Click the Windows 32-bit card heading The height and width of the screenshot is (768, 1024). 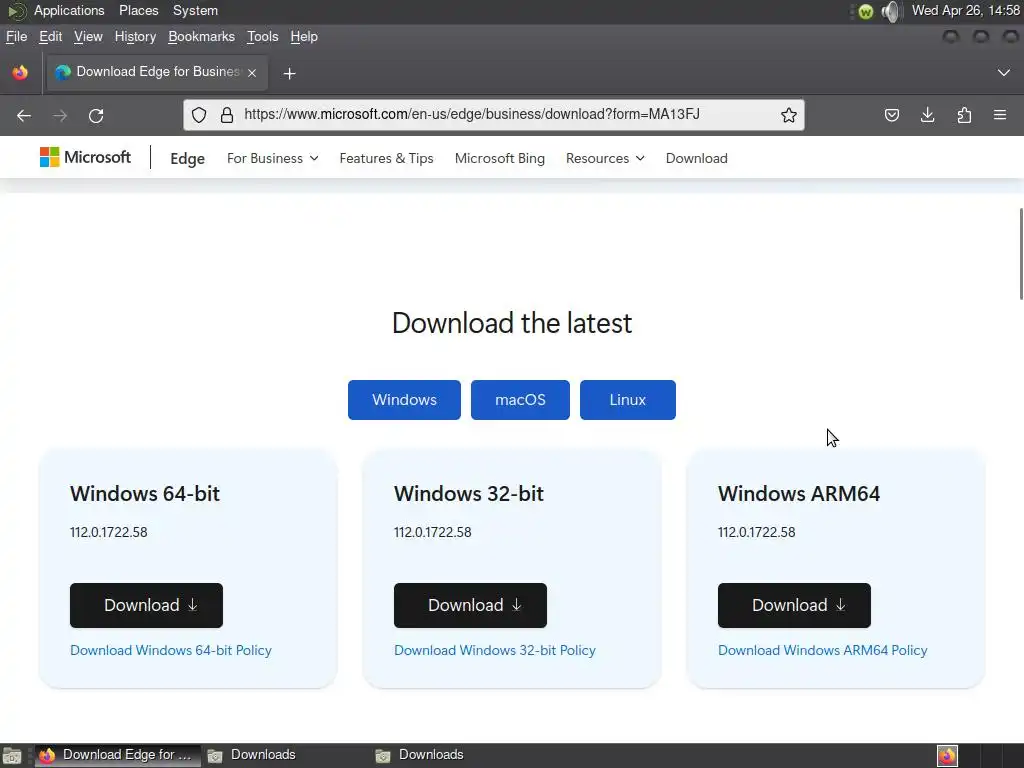pyautogui.click(x=469, y=493)
